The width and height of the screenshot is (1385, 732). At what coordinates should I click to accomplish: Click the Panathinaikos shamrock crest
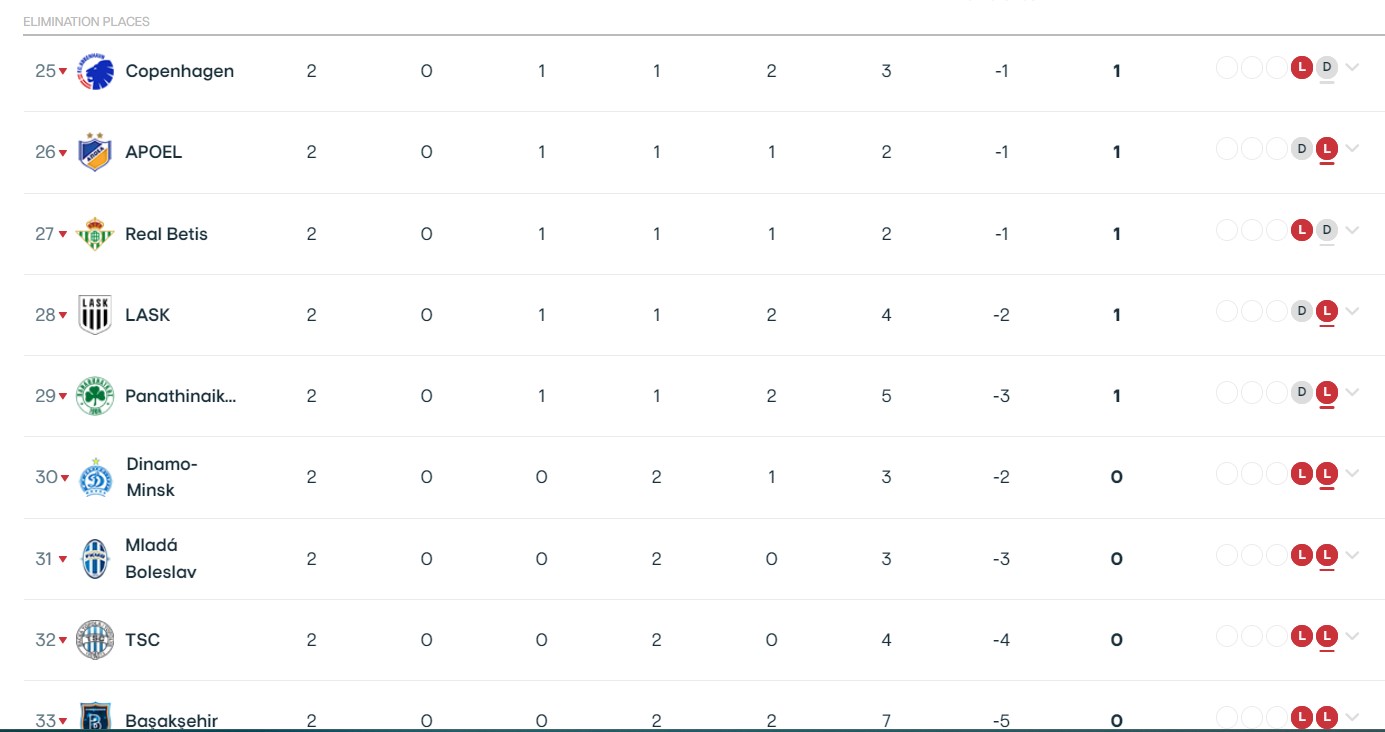pyautogui.click(x=95, y=396)
